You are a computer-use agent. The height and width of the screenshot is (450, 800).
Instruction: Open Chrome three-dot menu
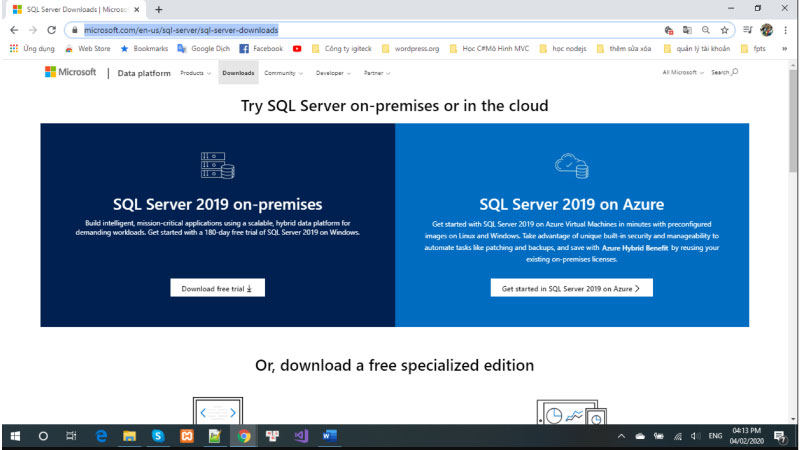(785, 30)
